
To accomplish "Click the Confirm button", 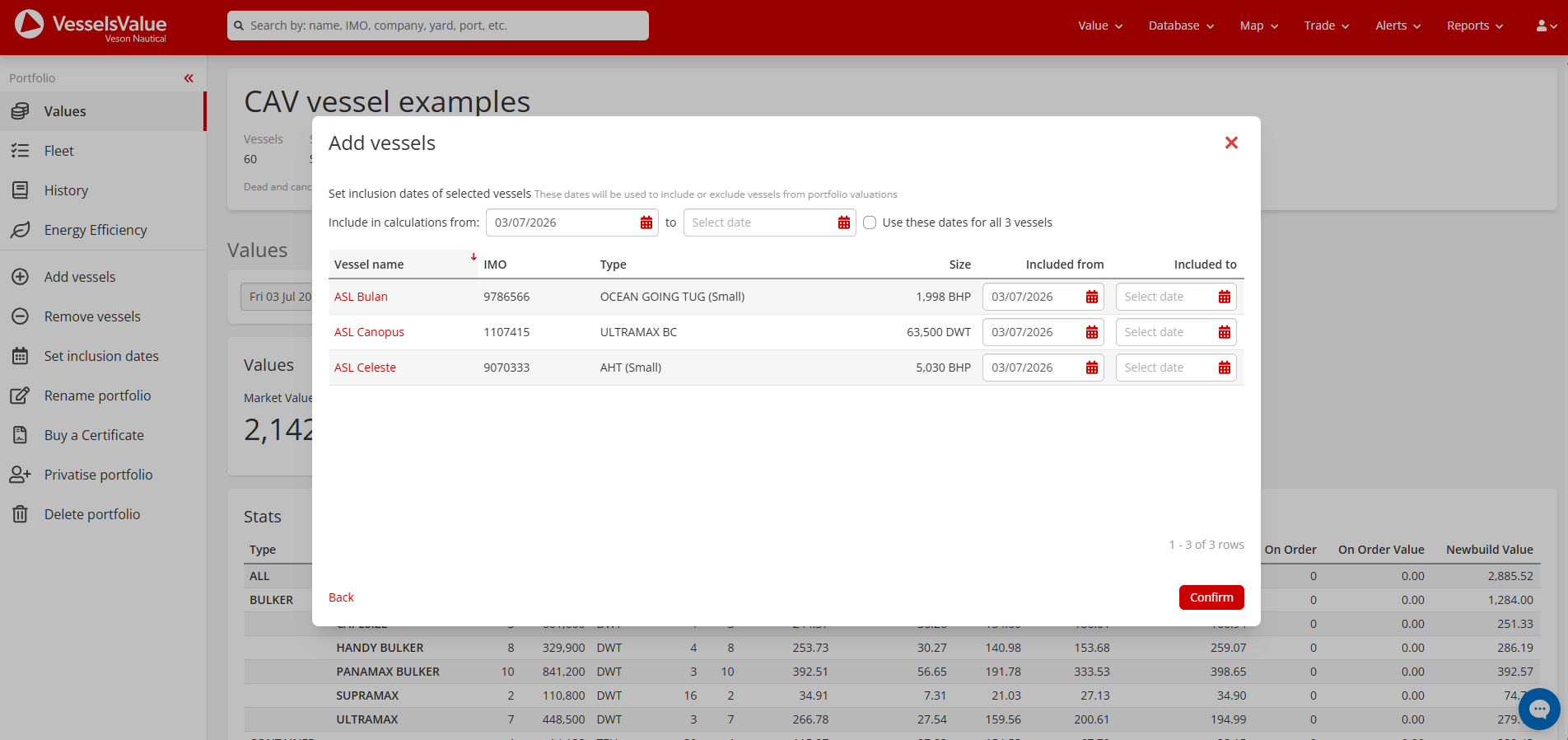I will pyautogui.click(x=1211, y=597).
